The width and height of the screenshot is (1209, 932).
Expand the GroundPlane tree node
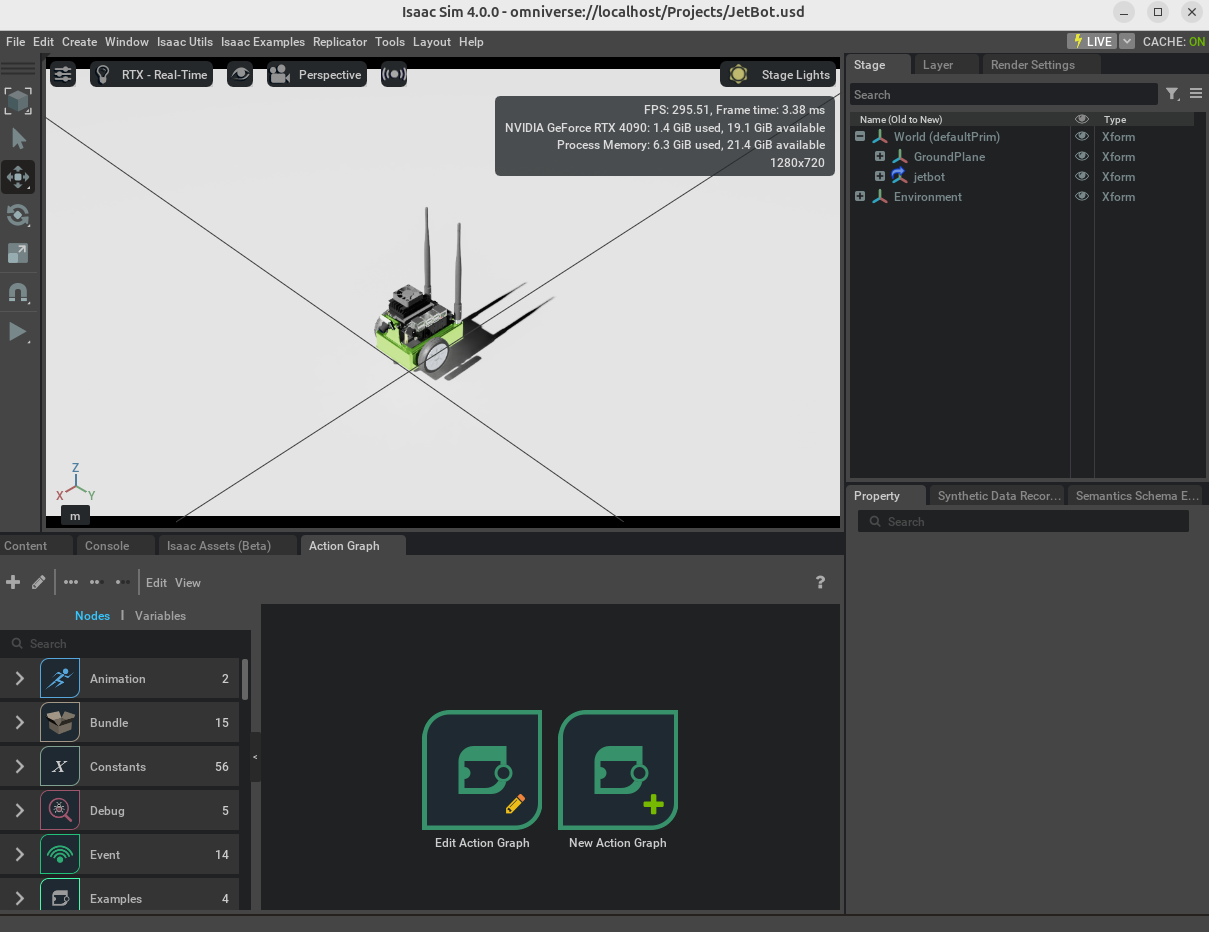(x=880, y=157)
